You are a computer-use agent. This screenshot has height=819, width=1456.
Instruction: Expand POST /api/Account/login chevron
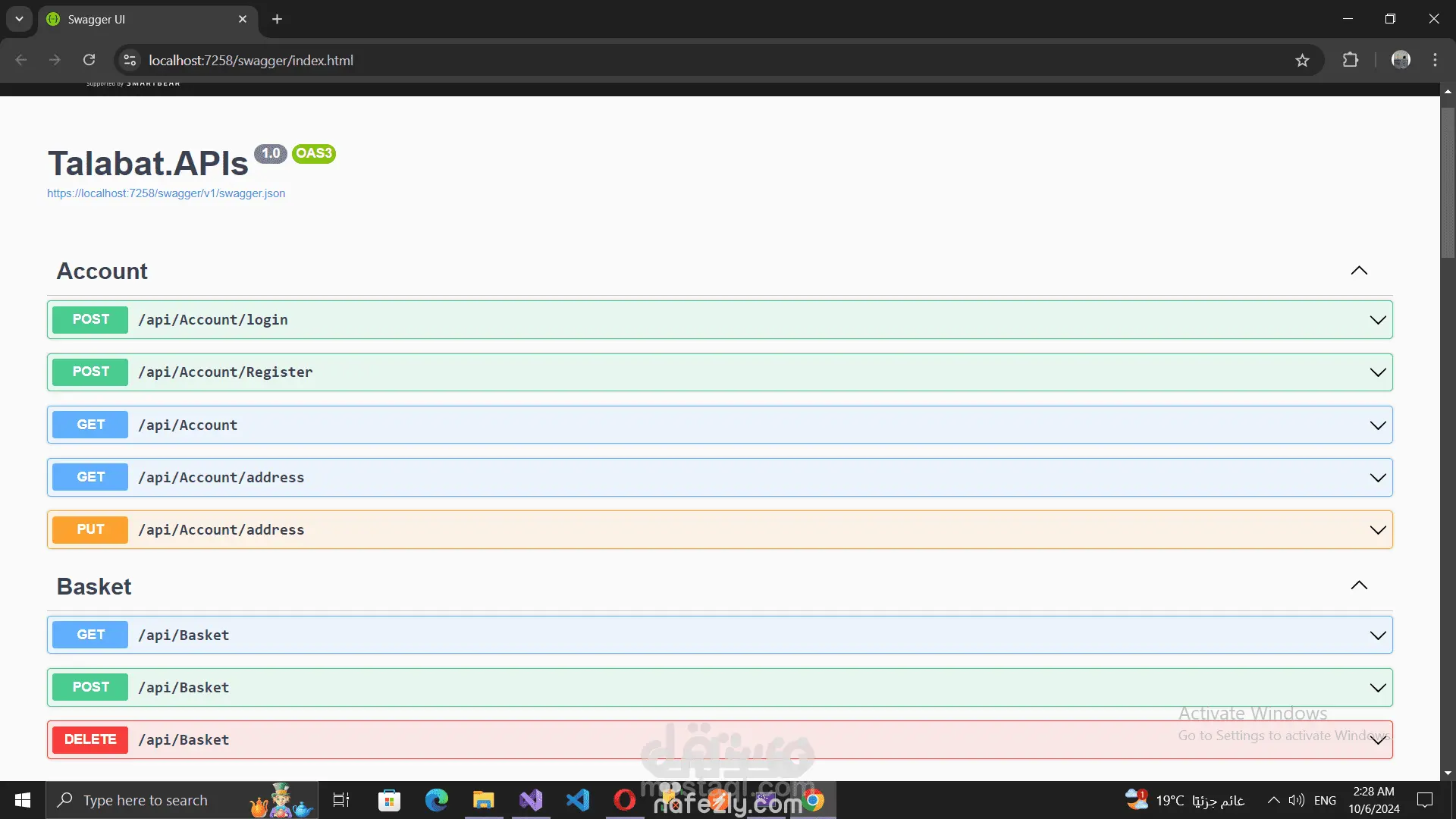pyautogui.click(x=1378, y=320)
